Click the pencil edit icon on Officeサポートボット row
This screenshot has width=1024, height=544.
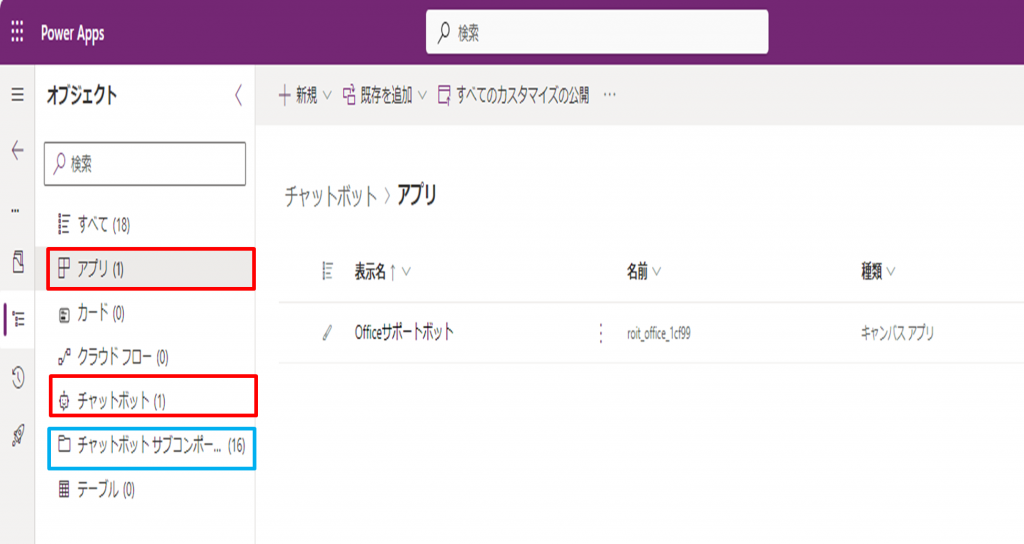(328, 332)
